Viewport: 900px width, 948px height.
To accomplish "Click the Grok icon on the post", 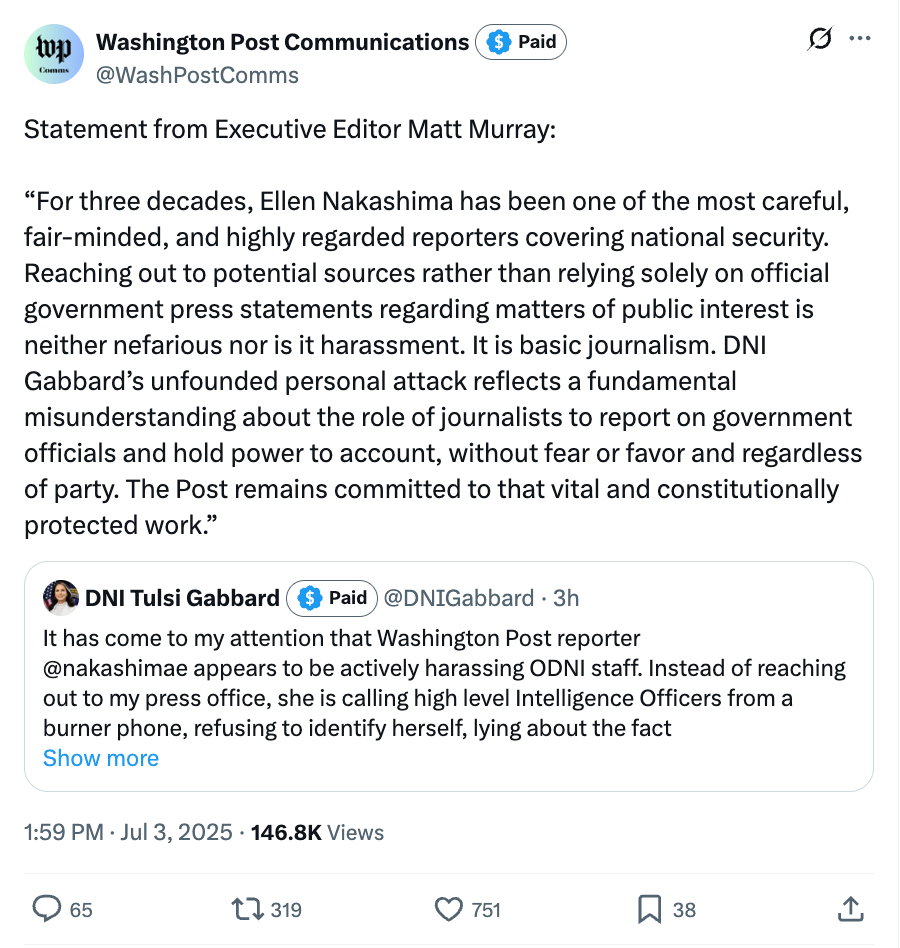I will tap(819, 40).
